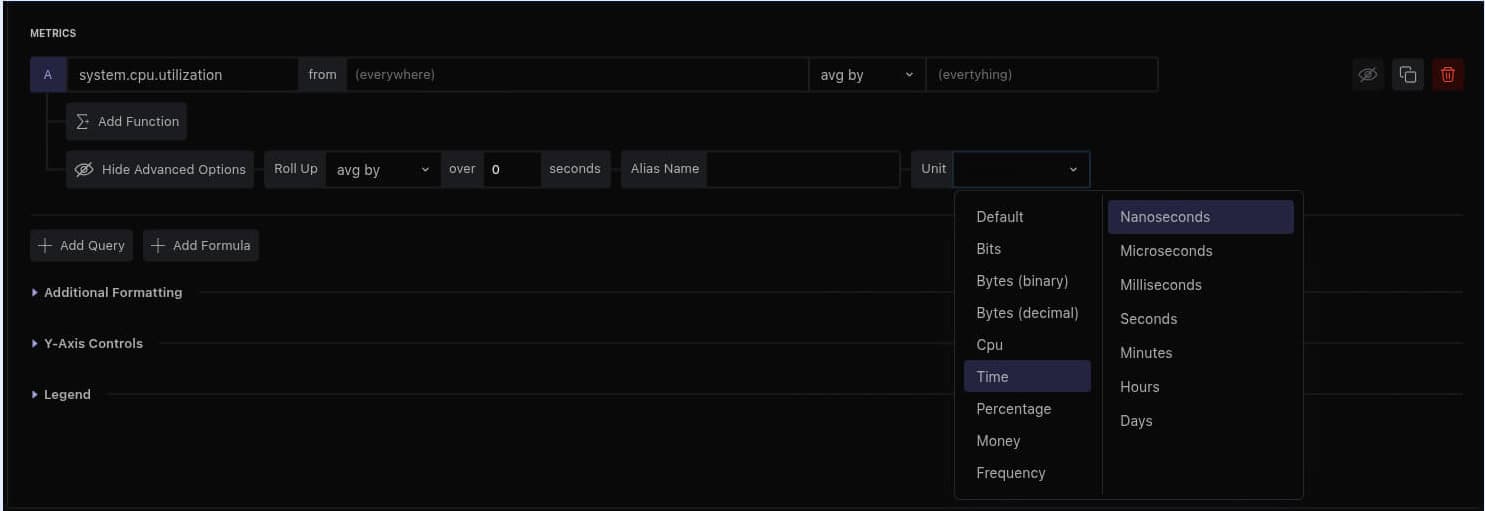Expand Additional Formatting section
Image resolution: width=1485 pixels, height=511 pixels.
click(x=107, y=292)
